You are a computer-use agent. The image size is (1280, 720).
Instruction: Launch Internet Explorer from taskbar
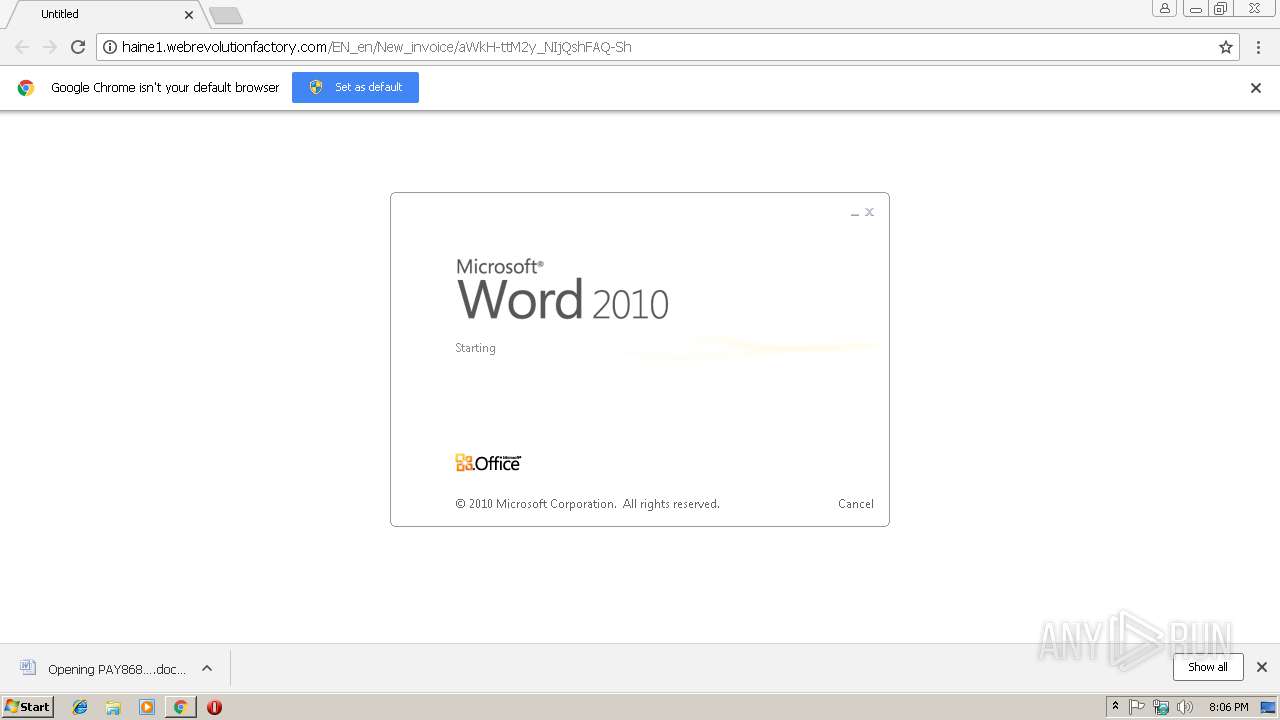coord(80,707)
